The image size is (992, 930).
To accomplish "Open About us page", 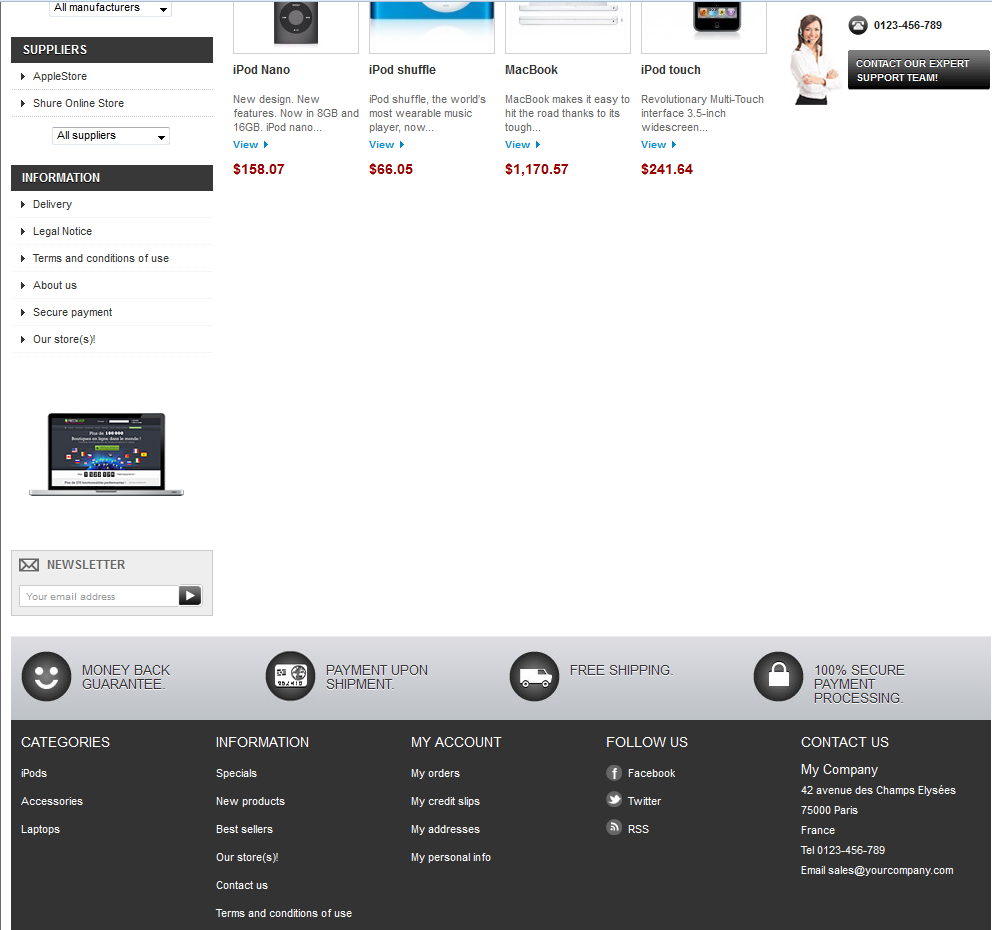I will 55,285.
